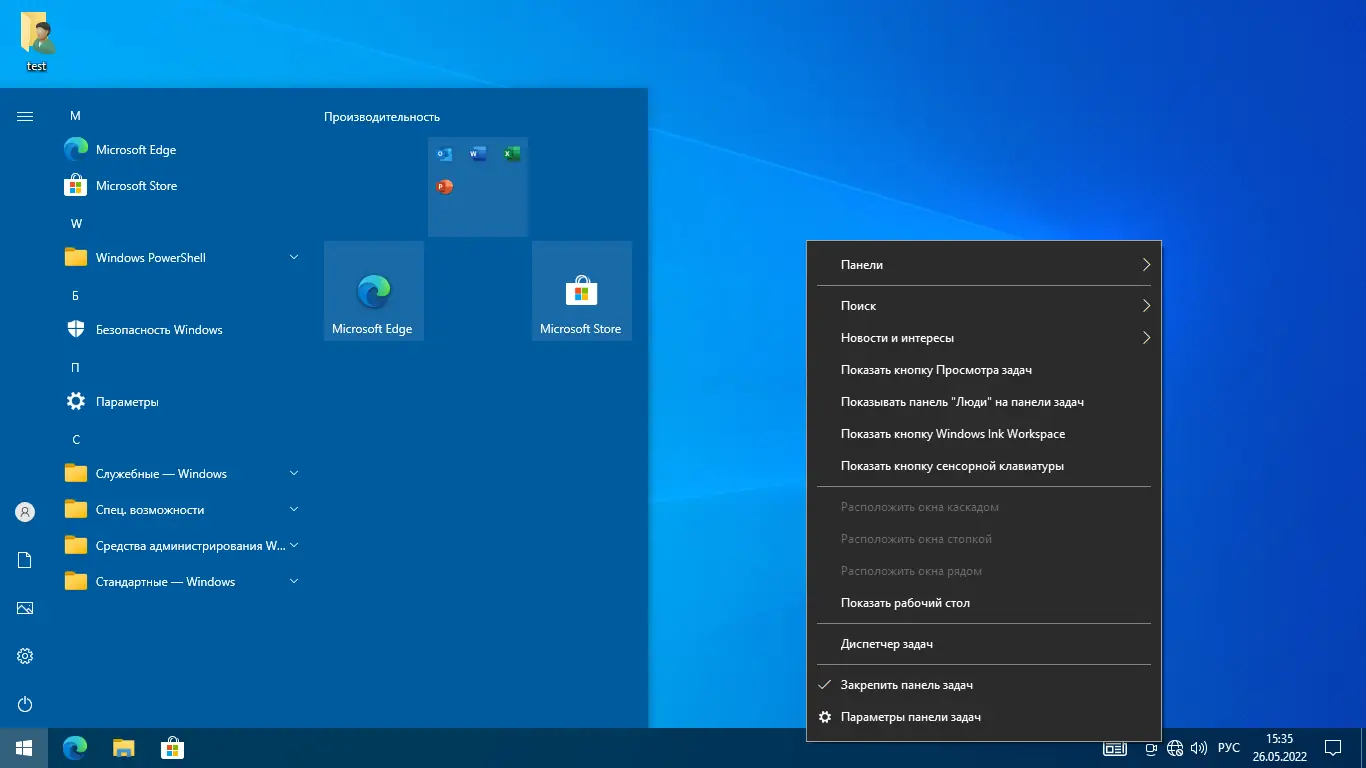Open the volume speaker tray icon
1366x768 pixels.
click(1199, 748)
